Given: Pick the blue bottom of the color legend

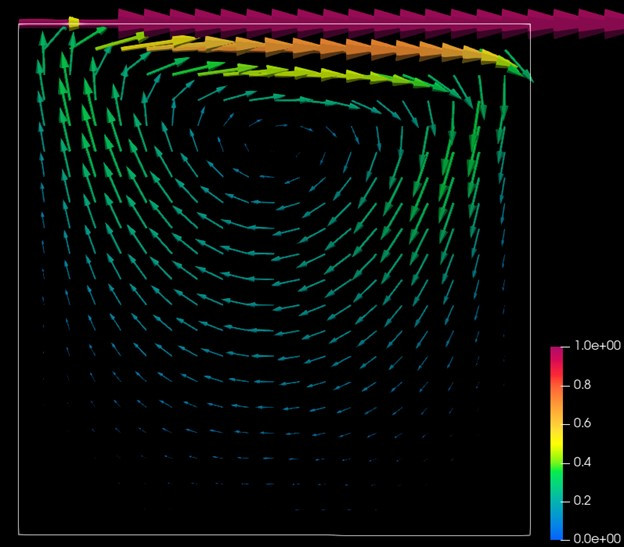Looking at the screenshot, I should [559, 534].
